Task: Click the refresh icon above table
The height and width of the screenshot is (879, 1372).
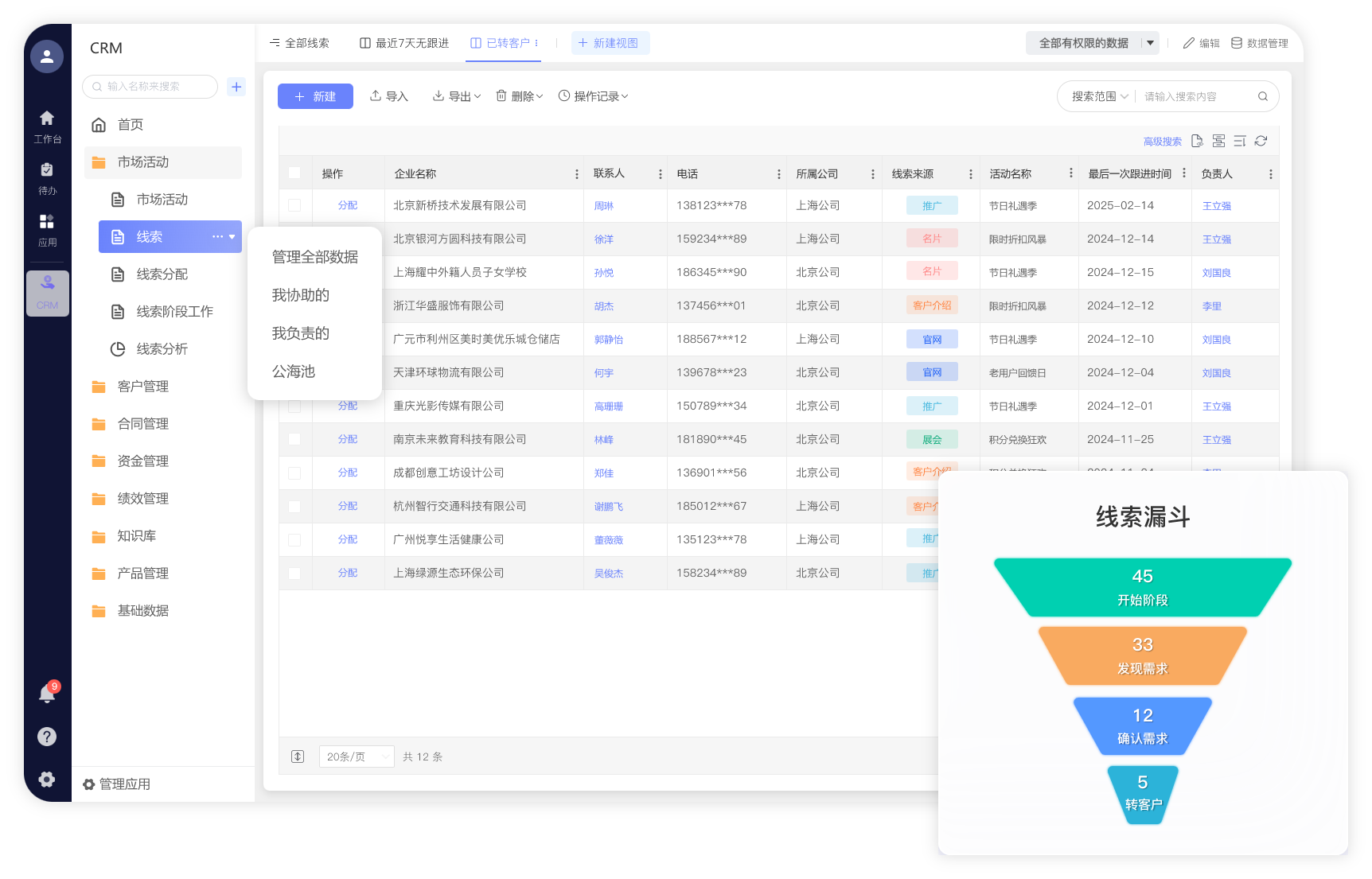Action: (1261, 141)
